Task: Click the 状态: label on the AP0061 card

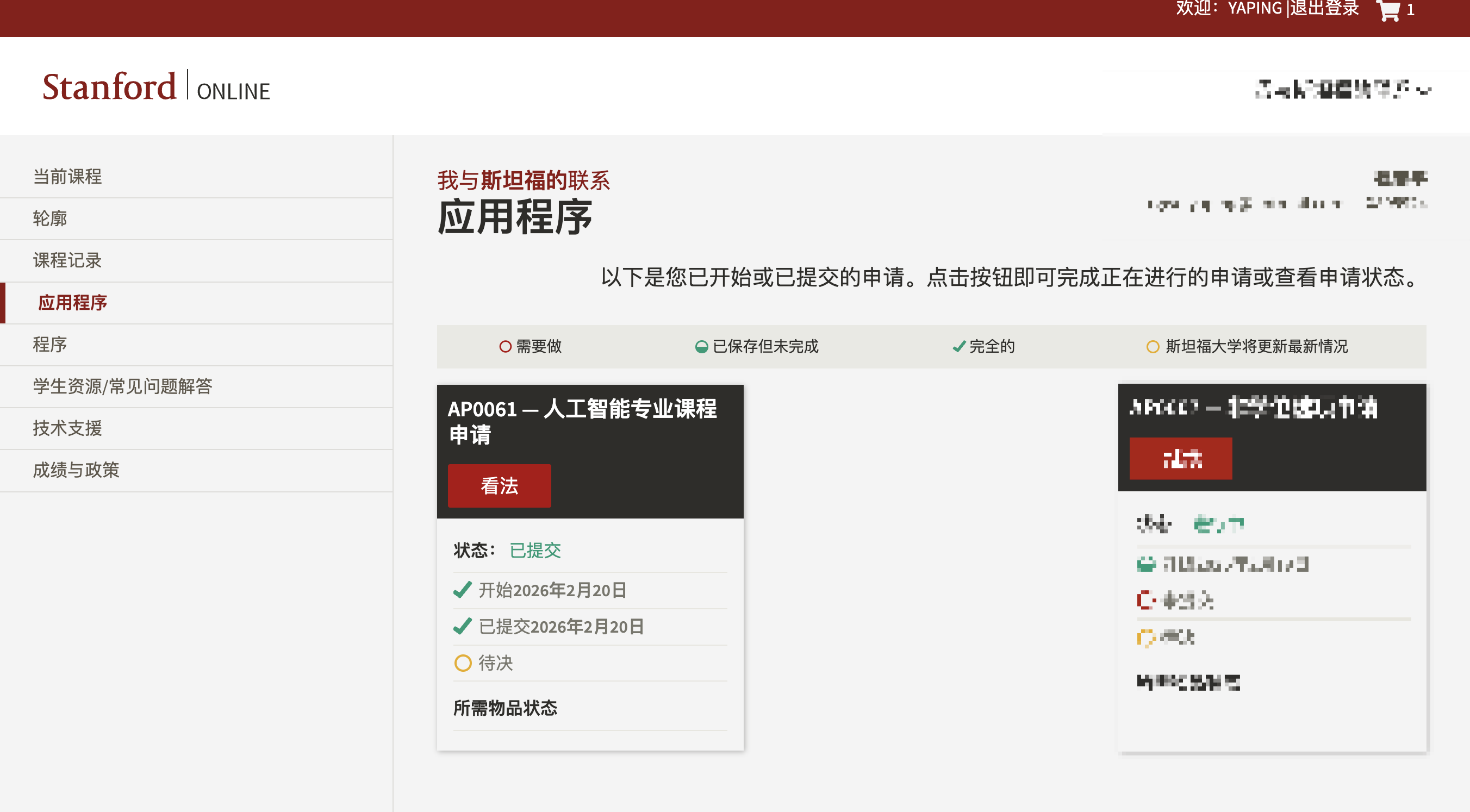Action: coord(474,551)
